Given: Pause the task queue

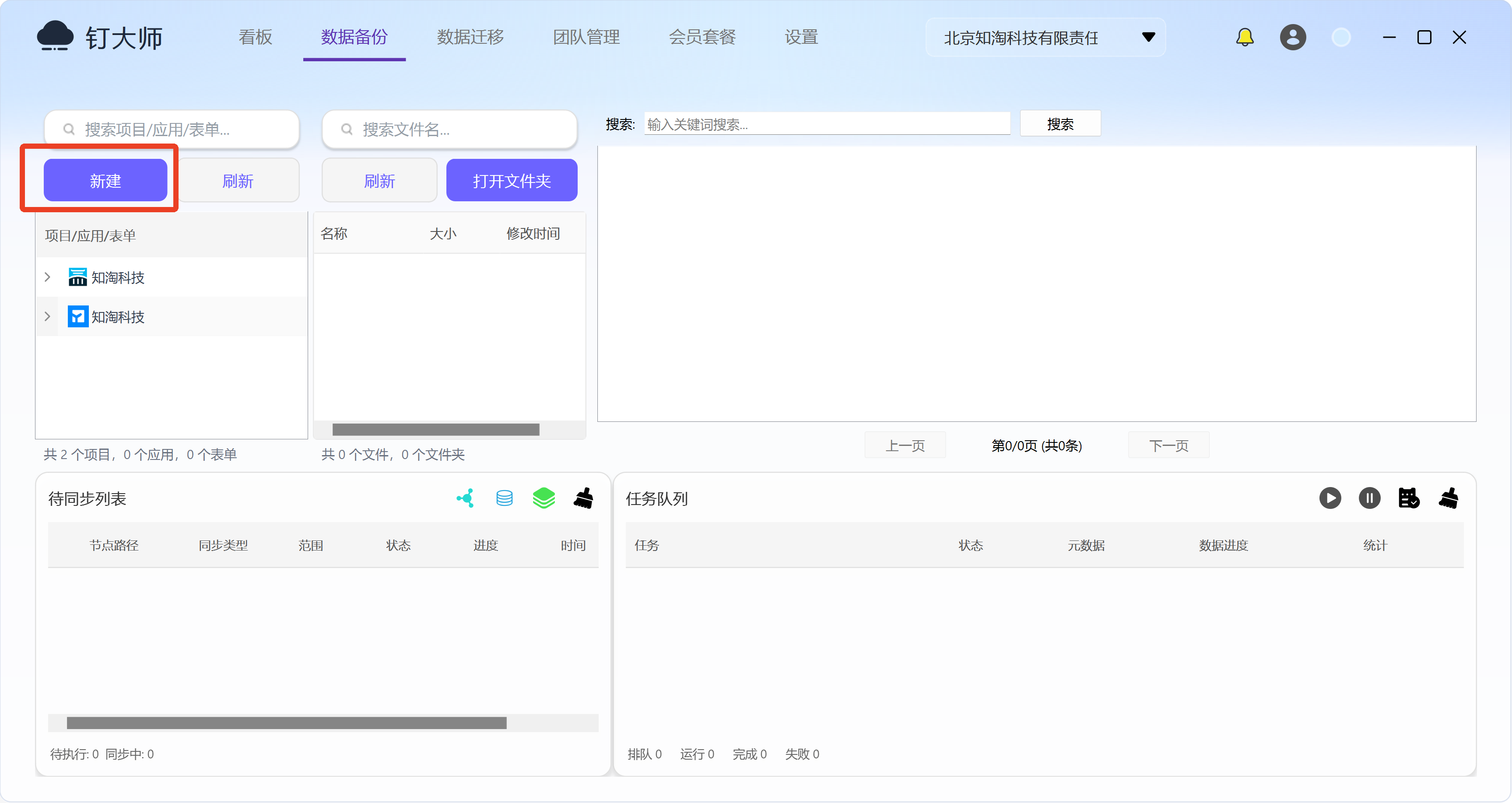Looking at the screenshot, I should point(1369,498).
